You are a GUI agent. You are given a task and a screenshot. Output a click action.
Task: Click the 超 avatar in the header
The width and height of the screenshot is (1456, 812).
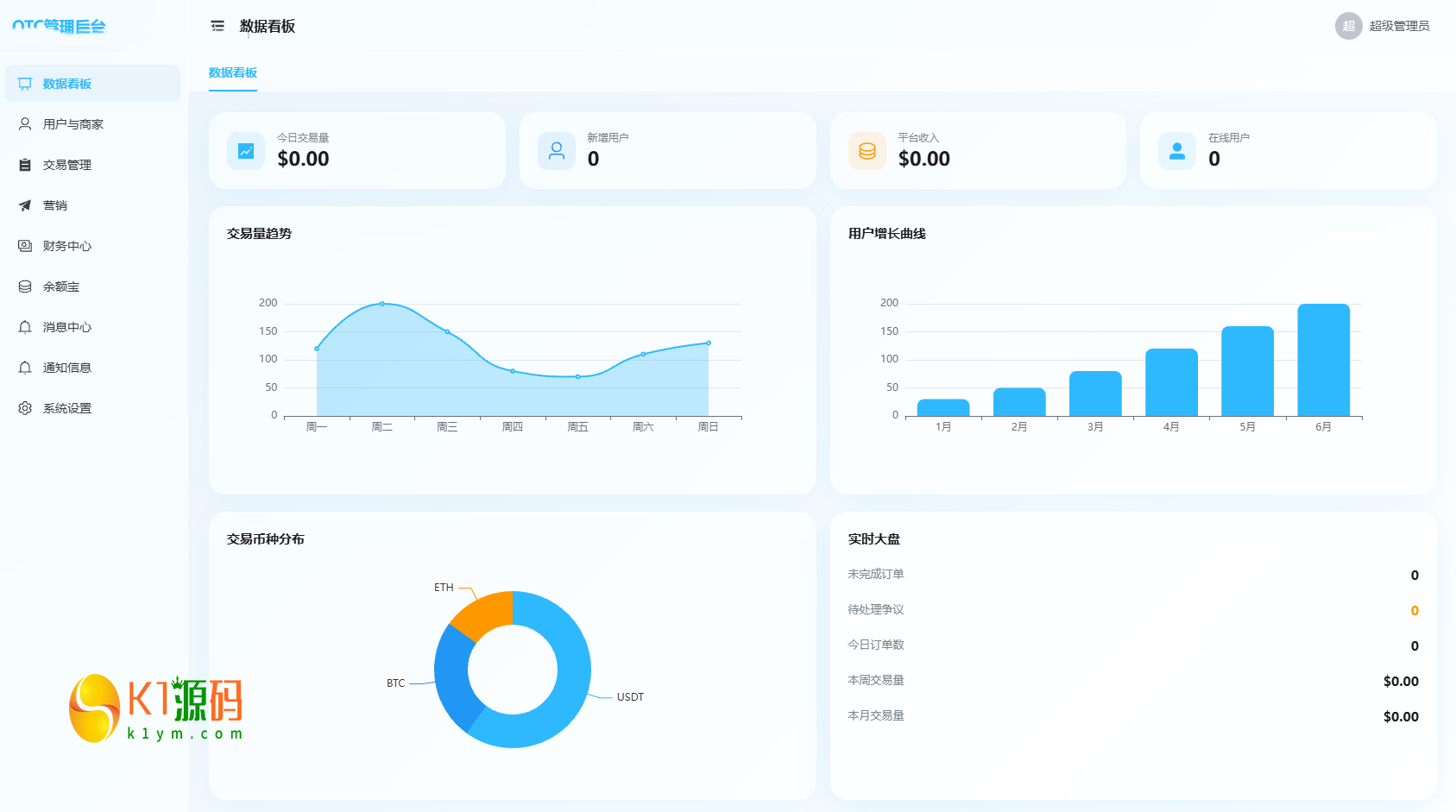click(1349, 26)
